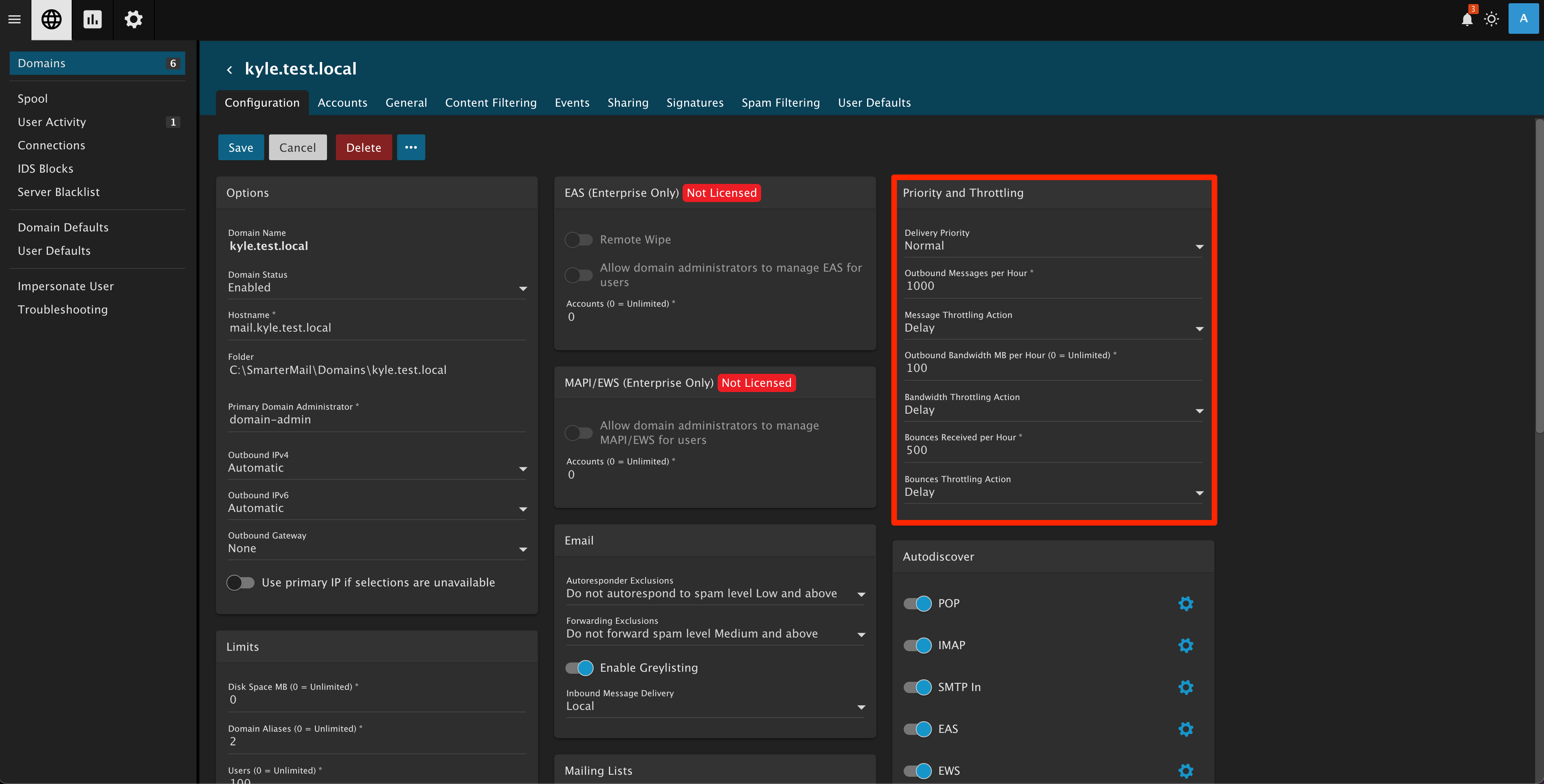Viewport: 1544px width, 784px height.
Task: Click the globe Manage icon
Action: [x=52, y=20]
